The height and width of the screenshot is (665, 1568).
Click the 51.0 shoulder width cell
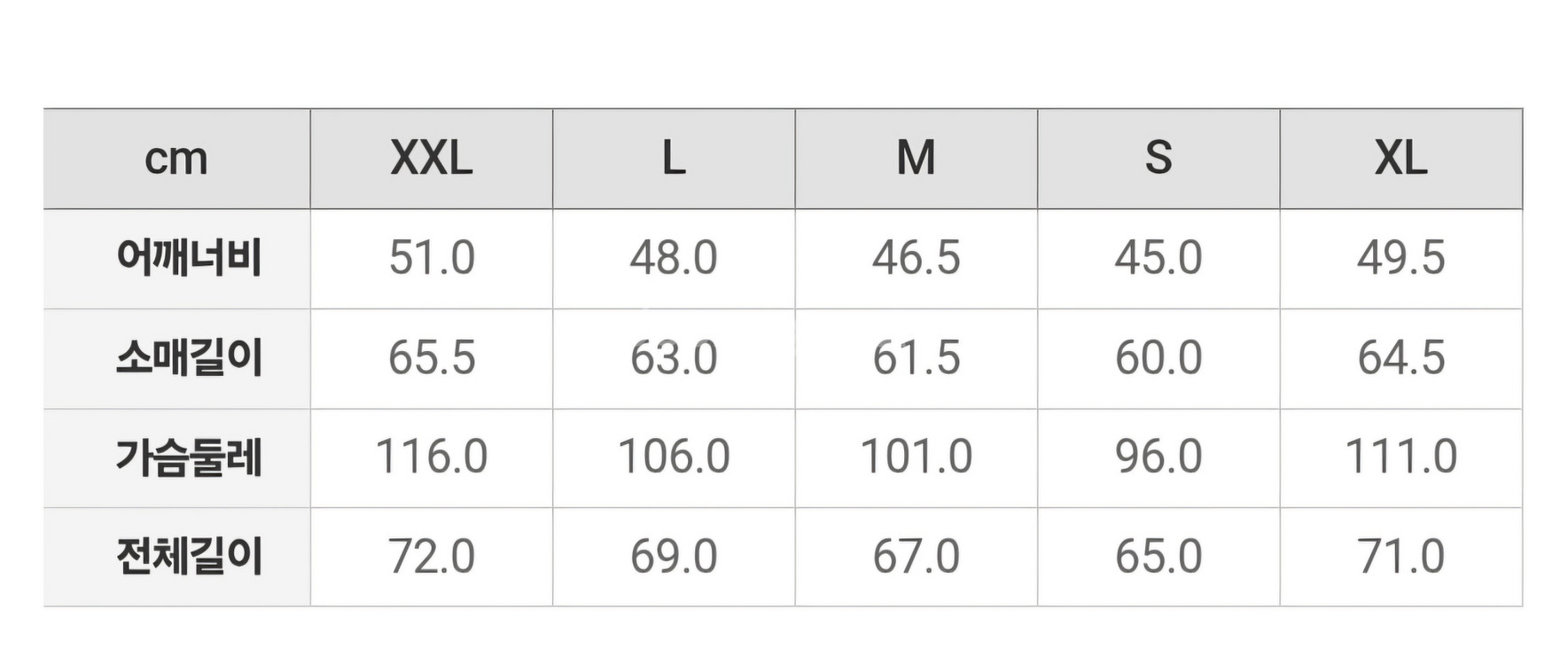click(x=432, y=259)
